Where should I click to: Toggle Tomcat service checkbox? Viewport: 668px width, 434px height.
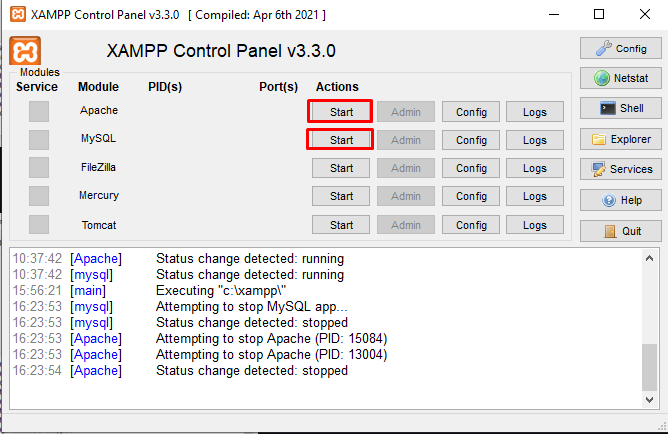(x=39, y=224)
